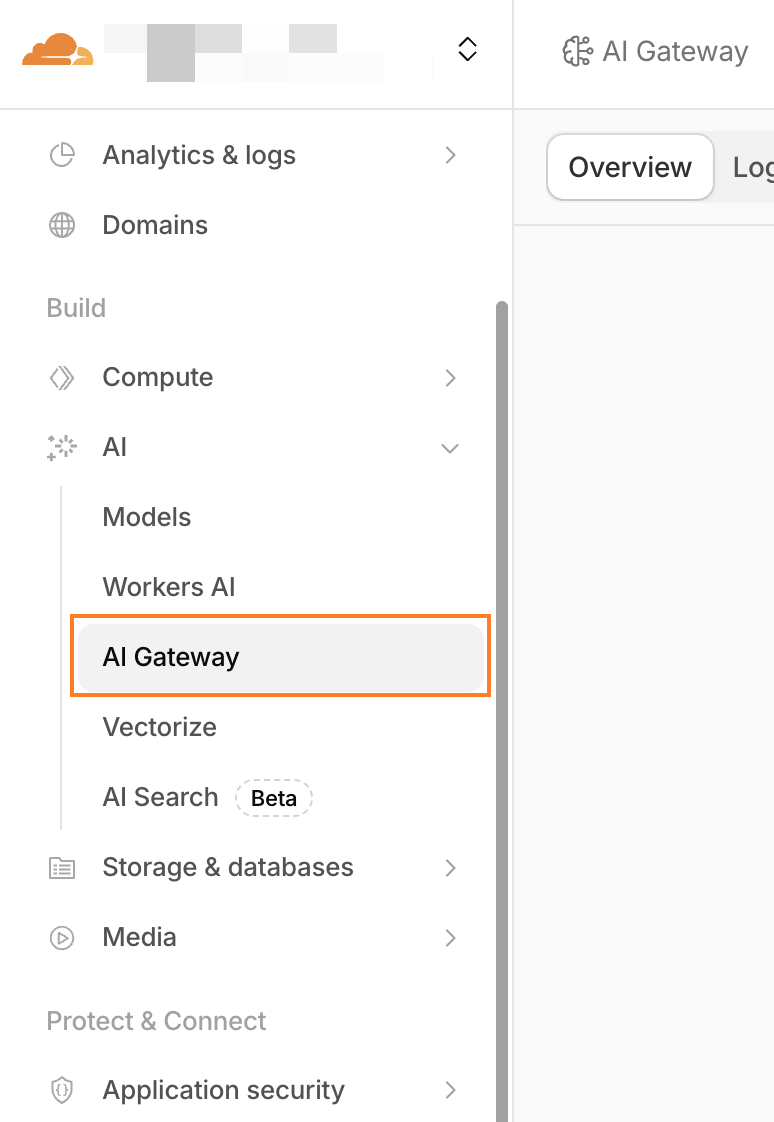Select the Models entry under AI
Viewport: 774px width, 1122px height.
coord(146,517)
